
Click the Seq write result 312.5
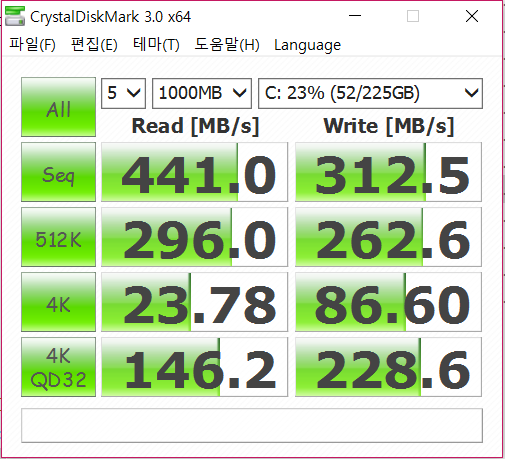pos(388,172)
